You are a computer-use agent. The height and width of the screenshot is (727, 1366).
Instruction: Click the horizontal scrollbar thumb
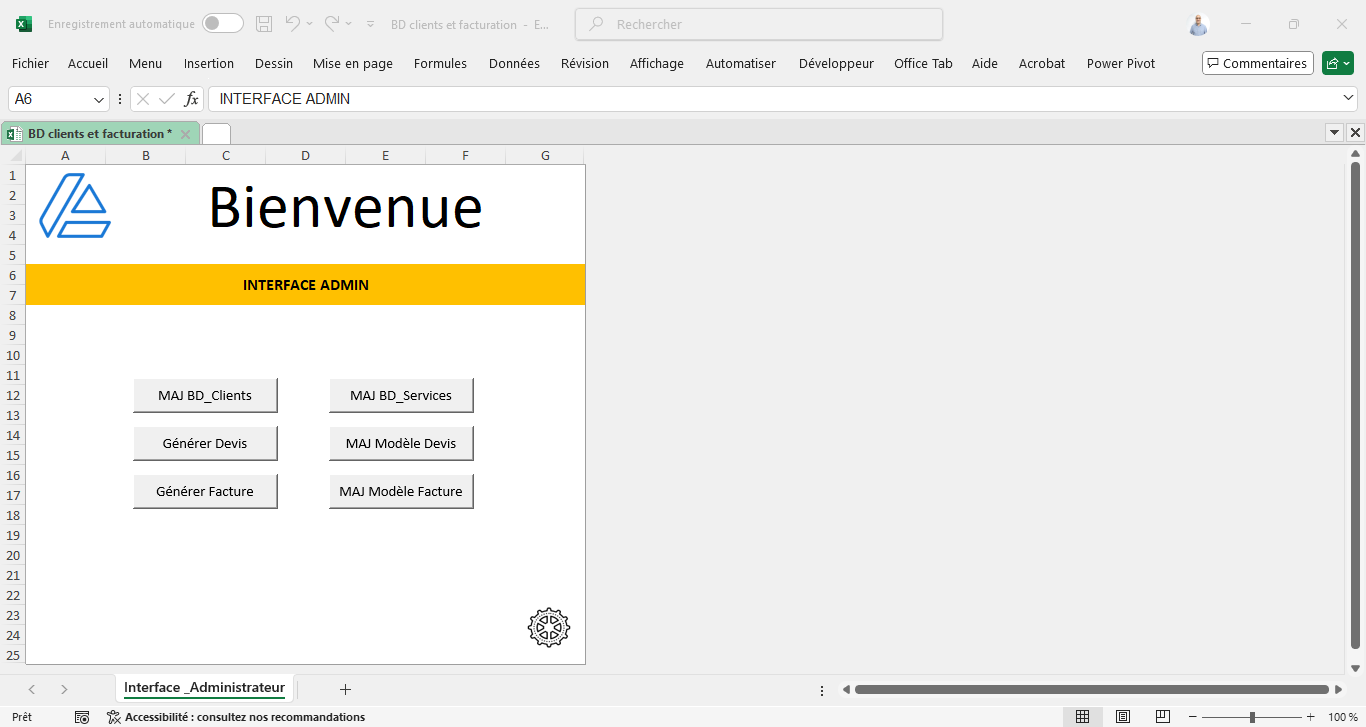[x=1092, y=689]
